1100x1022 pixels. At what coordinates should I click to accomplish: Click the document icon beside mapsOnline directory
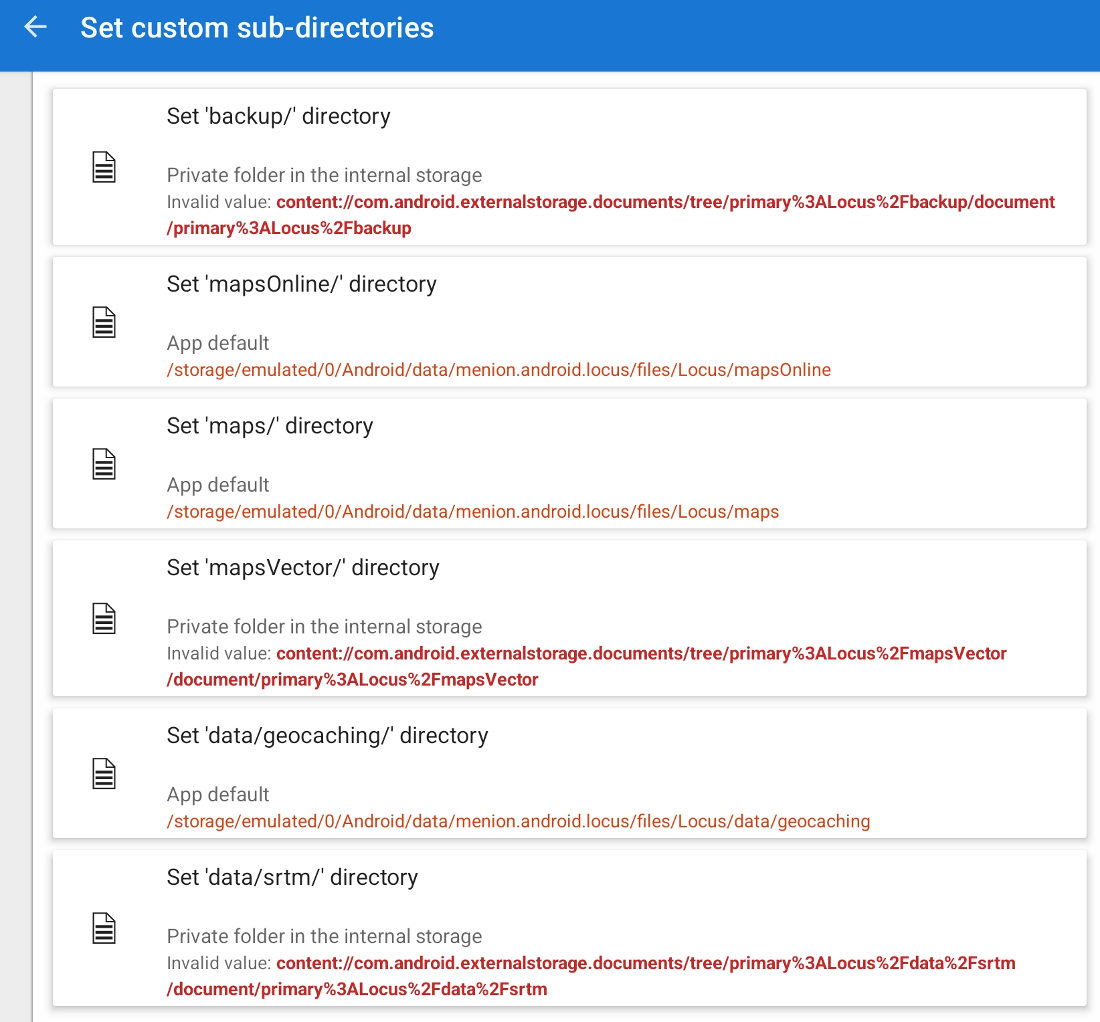[x=104, y=322]
